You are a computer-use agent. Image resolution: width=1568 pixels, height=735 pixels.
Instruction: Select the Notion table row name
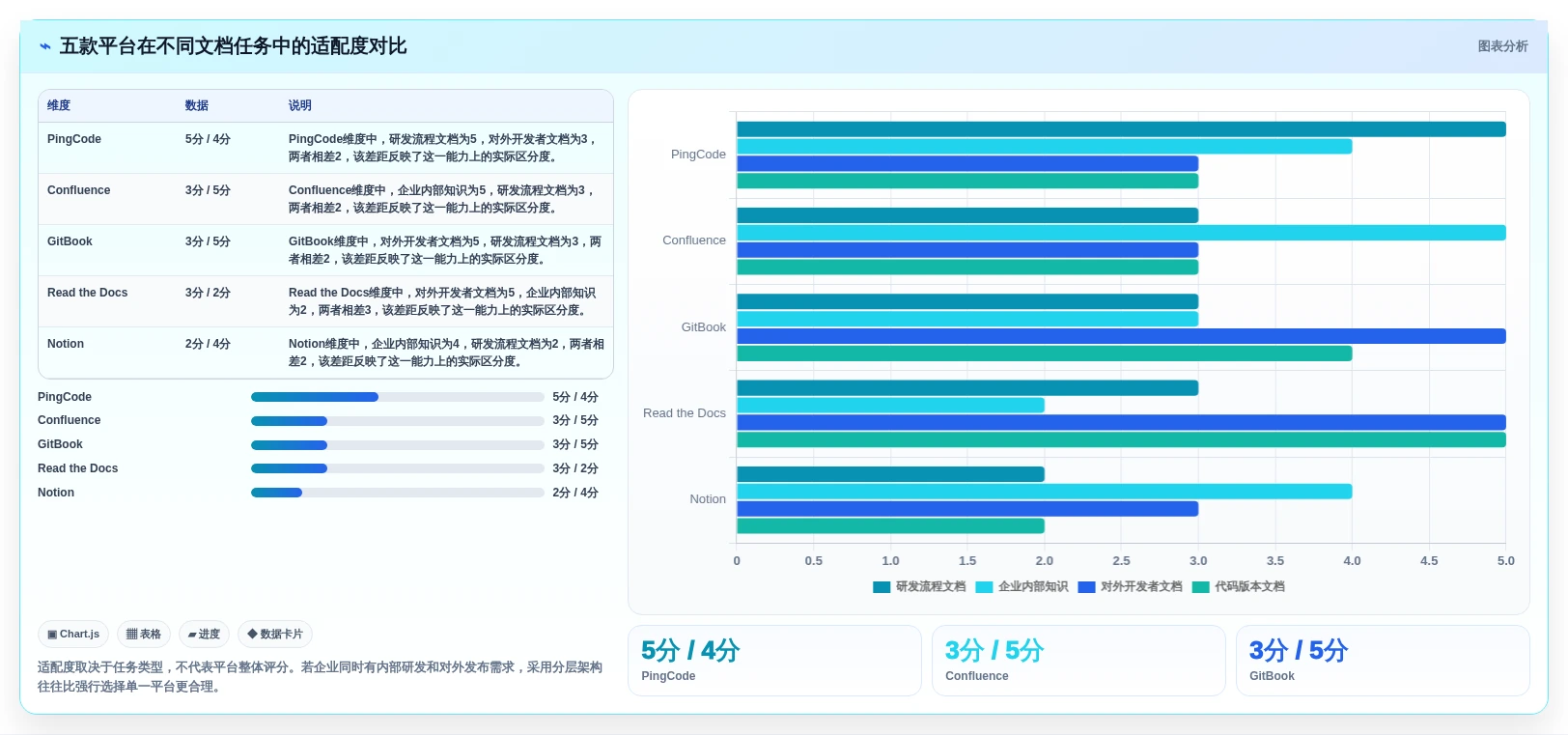(x=66, y=344)
